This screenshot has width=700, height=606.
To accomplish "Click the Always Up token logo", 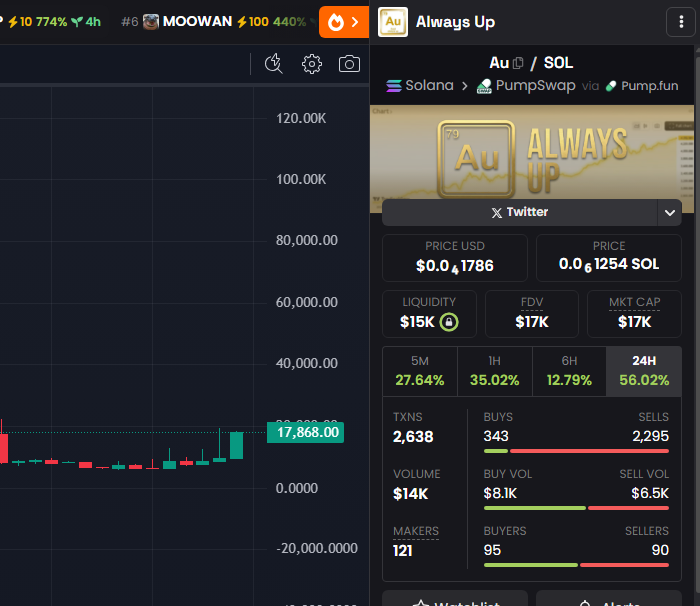I will click(393, 22).
